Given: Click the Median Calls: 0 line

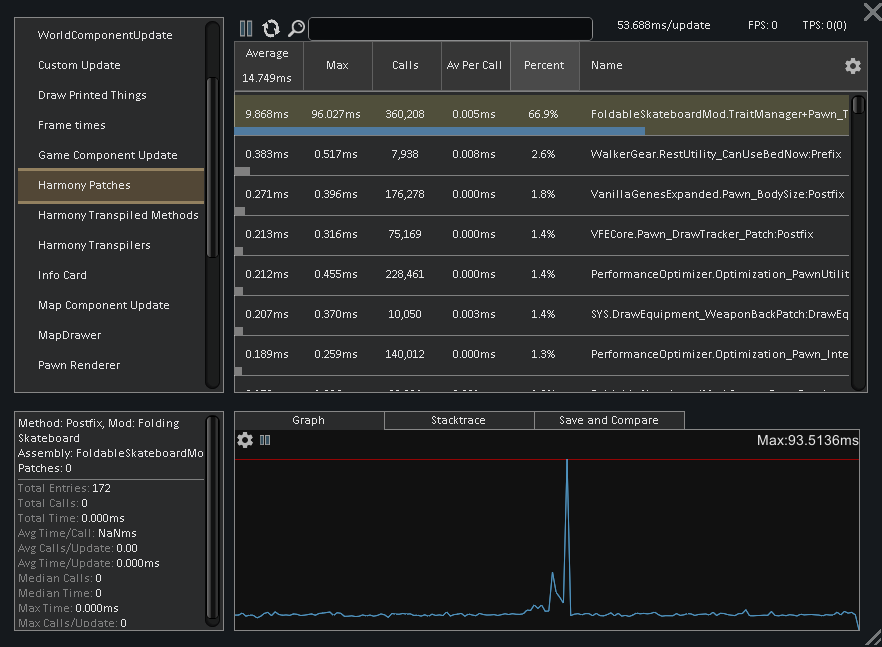Looking at the screenshot, I should pos(60,578).
